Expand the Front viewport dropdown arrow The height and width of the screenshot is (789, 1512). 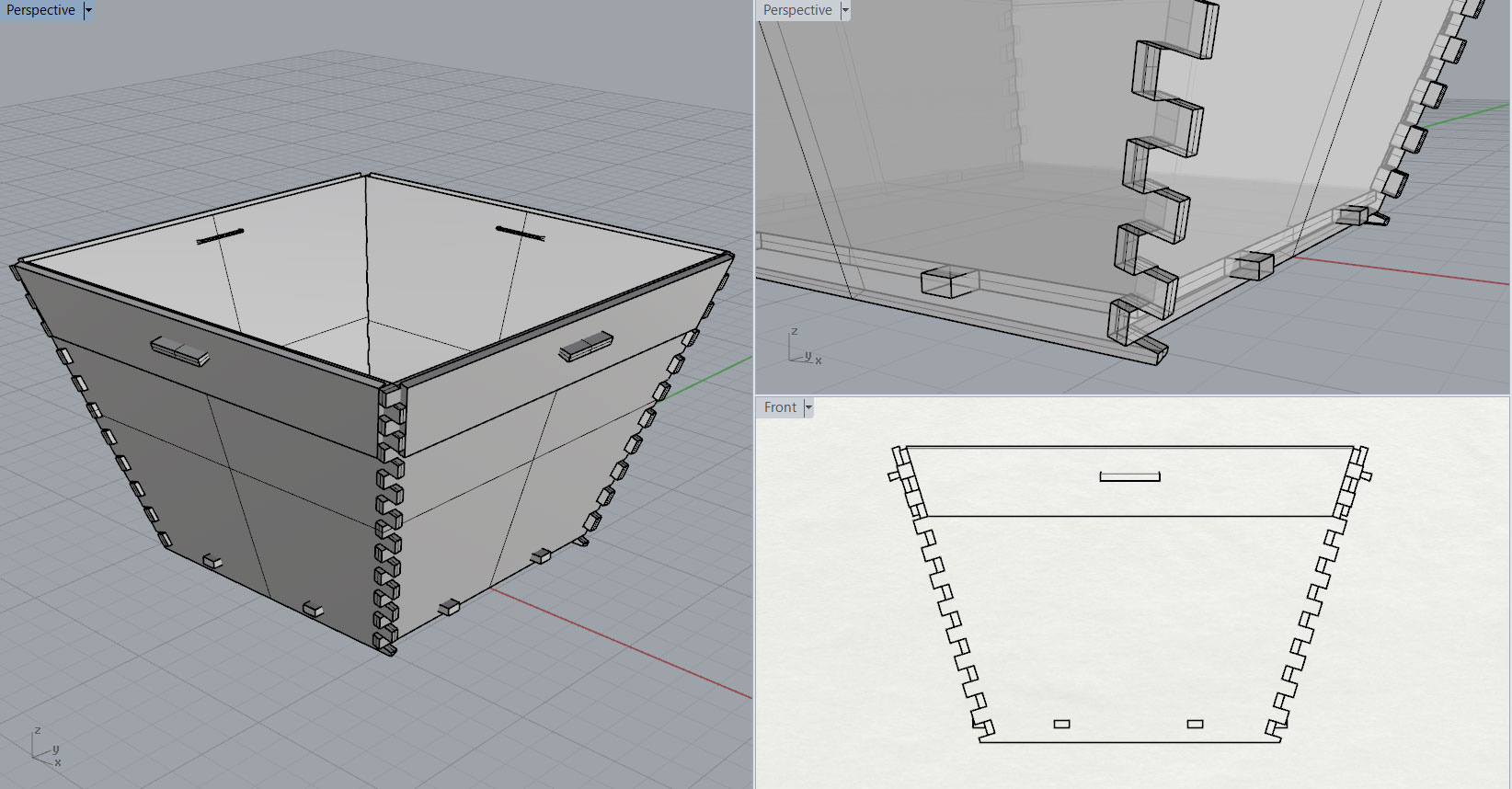(808, 407)
